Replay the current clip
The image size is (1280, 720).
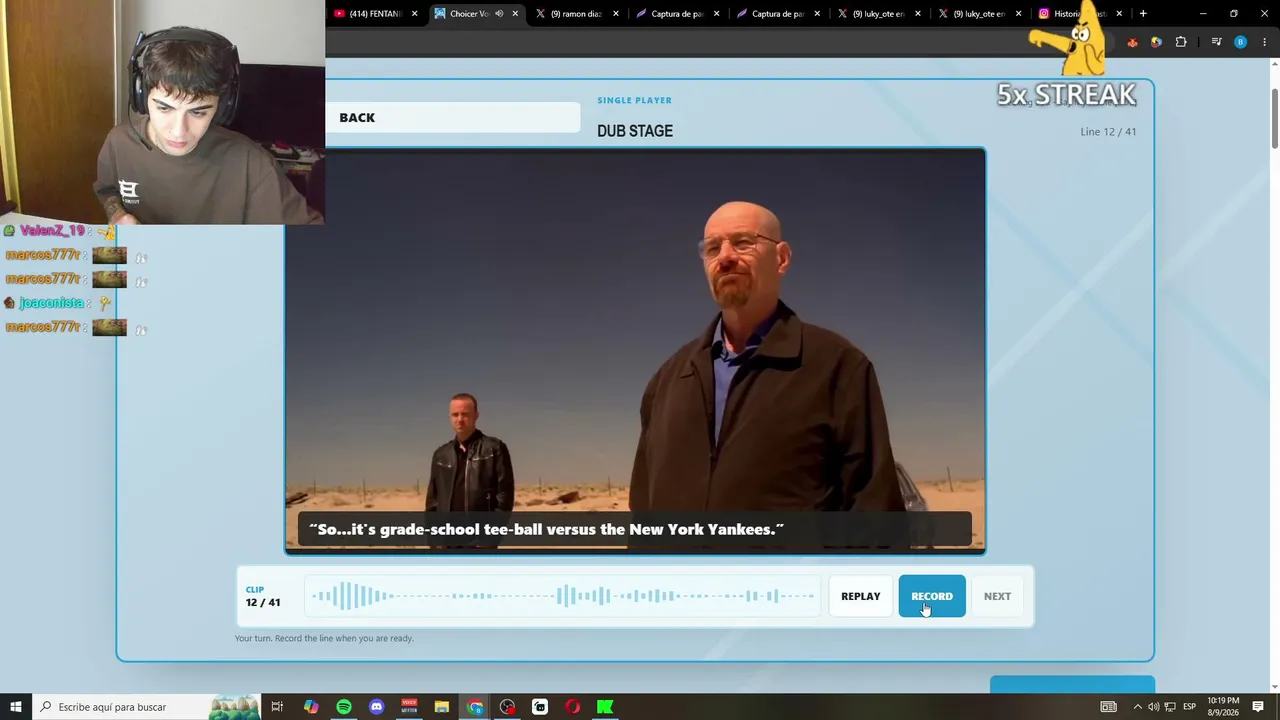861,596
